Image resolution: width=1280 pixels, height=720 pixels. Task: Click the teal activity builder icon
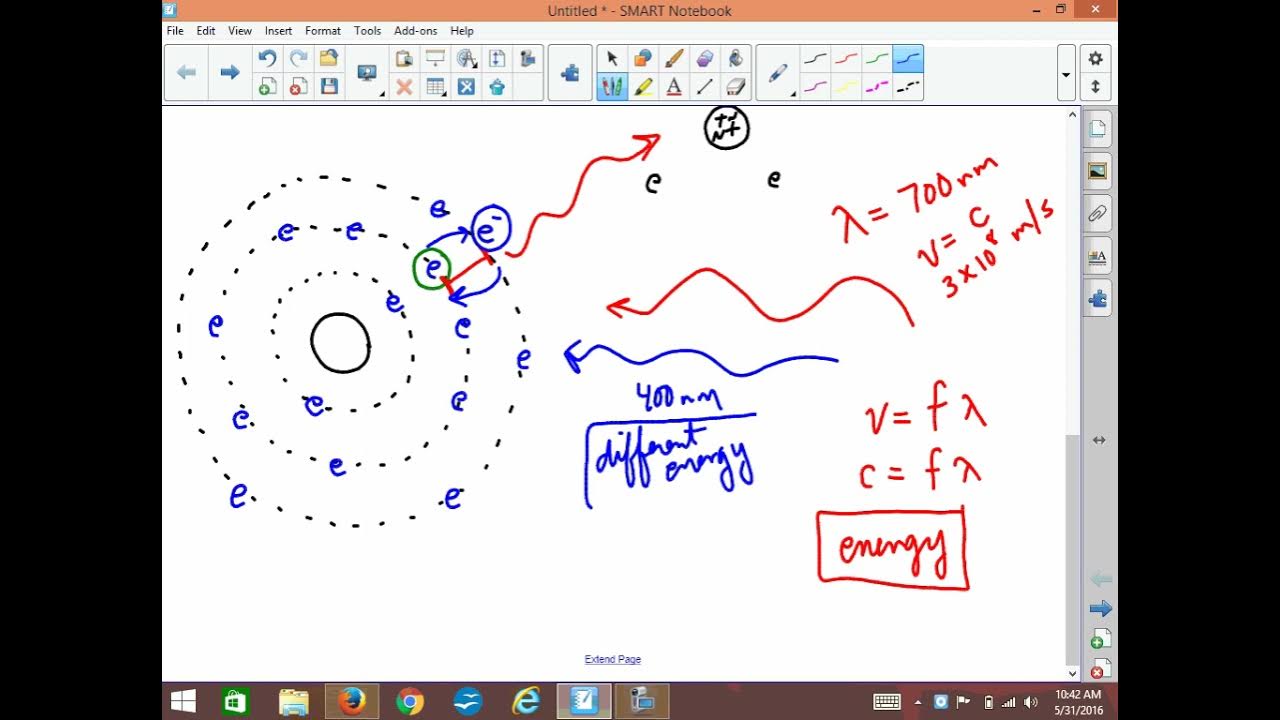coord(497,87)
